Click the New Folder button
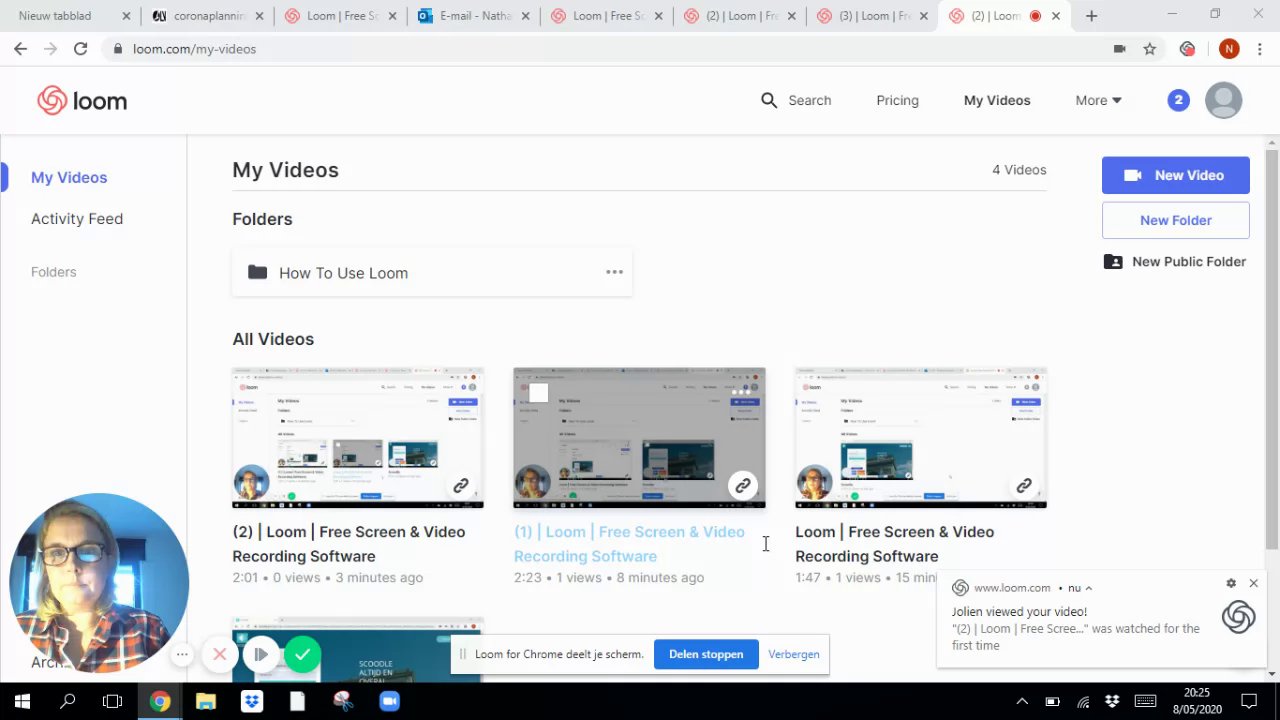This screenshot has width=1280, height=720. pos(1176,220)
